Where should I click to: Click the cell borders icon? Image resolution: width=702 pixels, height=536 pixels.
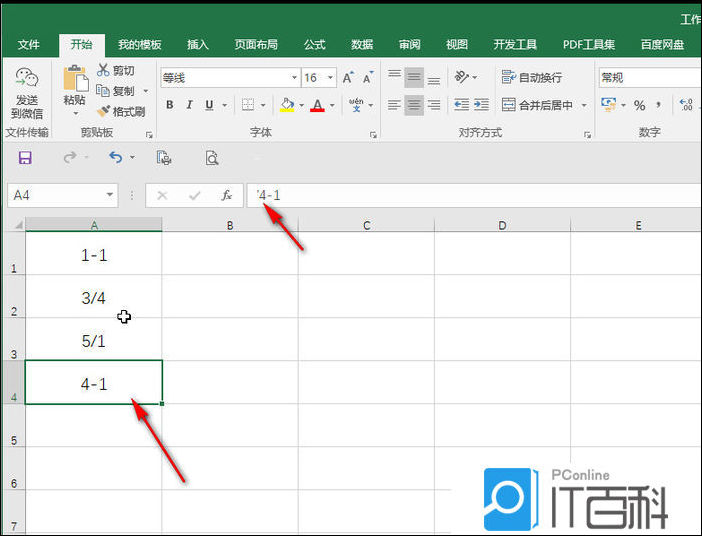[248, 105]
